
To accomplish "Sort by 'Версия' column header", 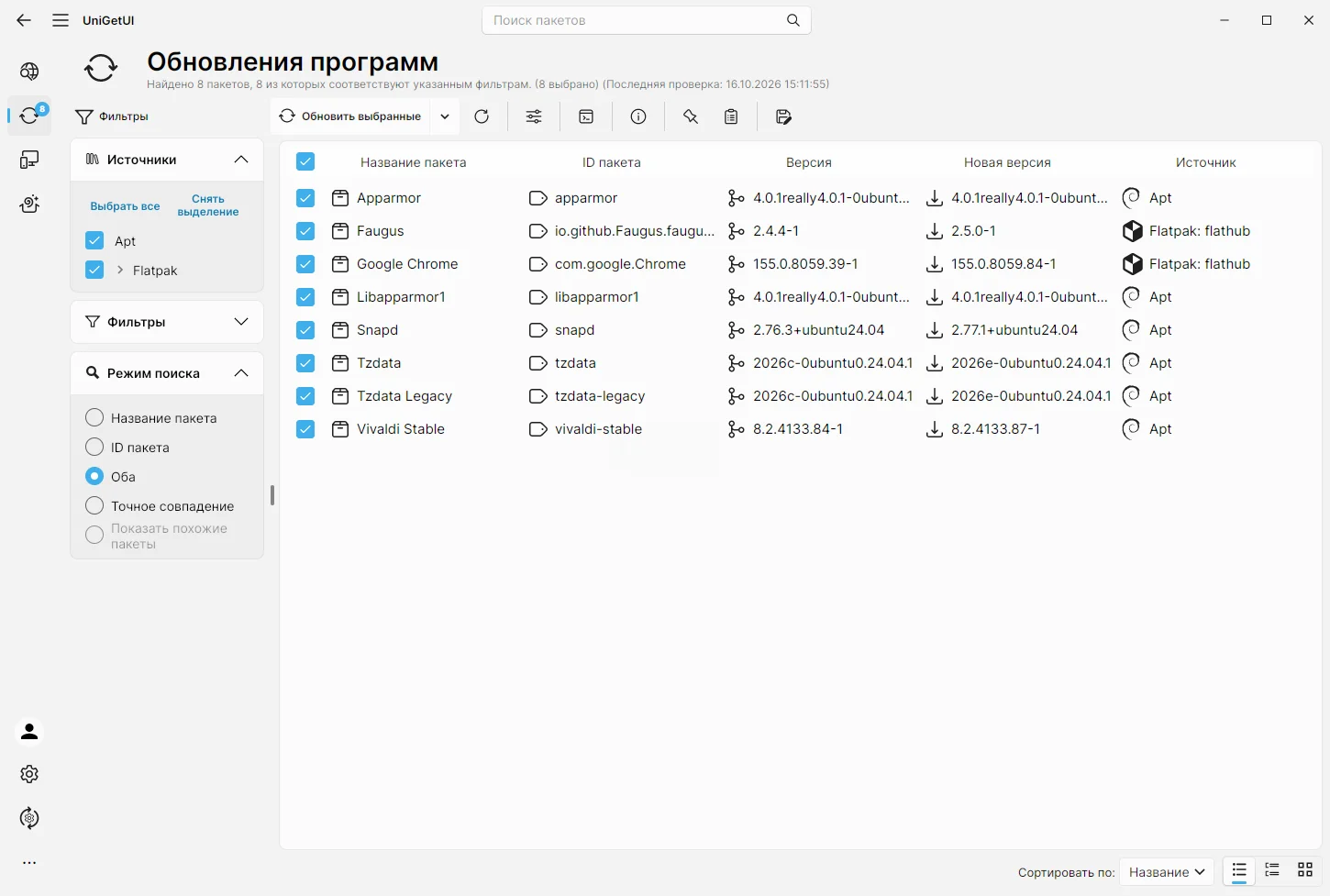I will (x=808, y=162).
